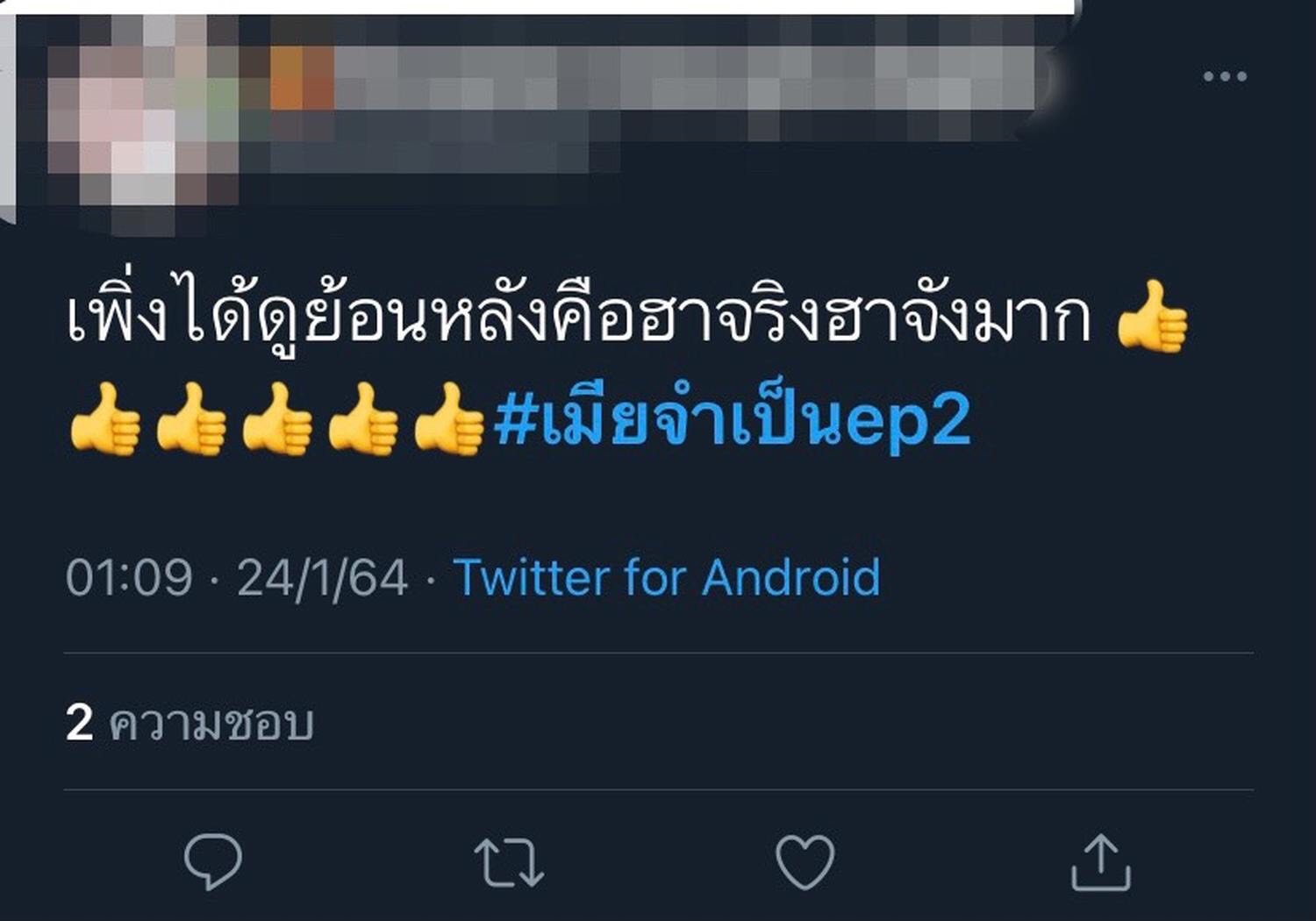Open the hashtag #เมียจำเป็นep2
Screen dimensions: 1316x921
(732, 418)
